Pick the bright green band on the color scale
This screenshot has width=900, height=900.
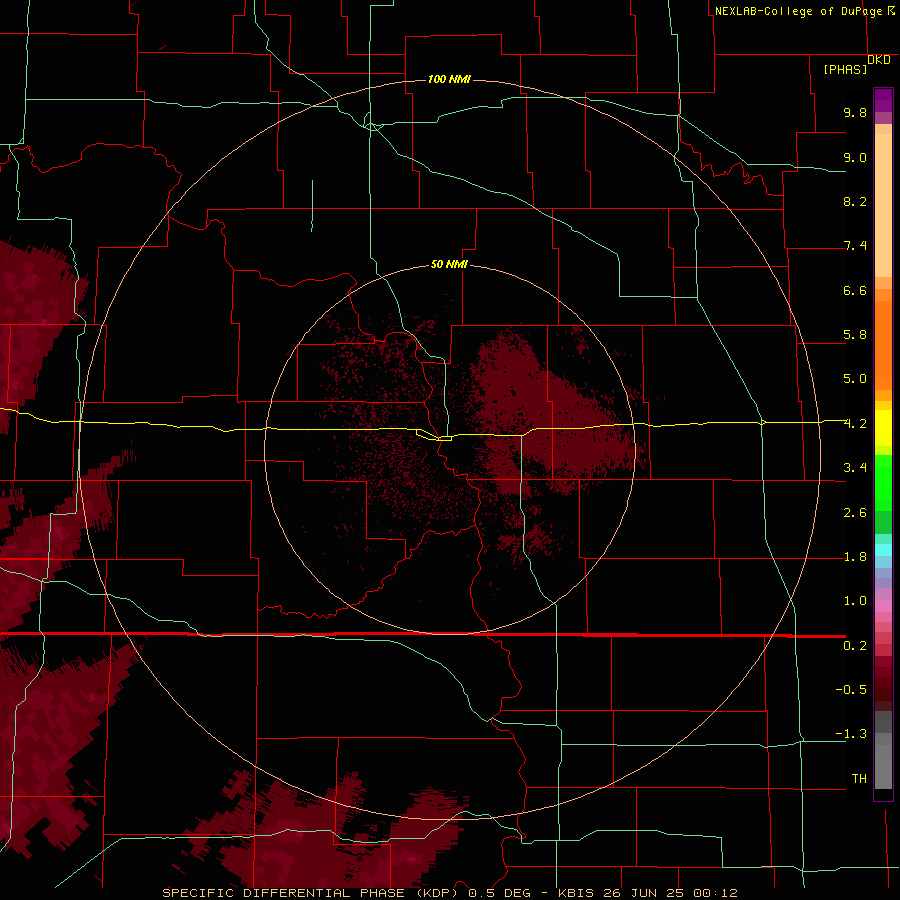click(883, 482)
